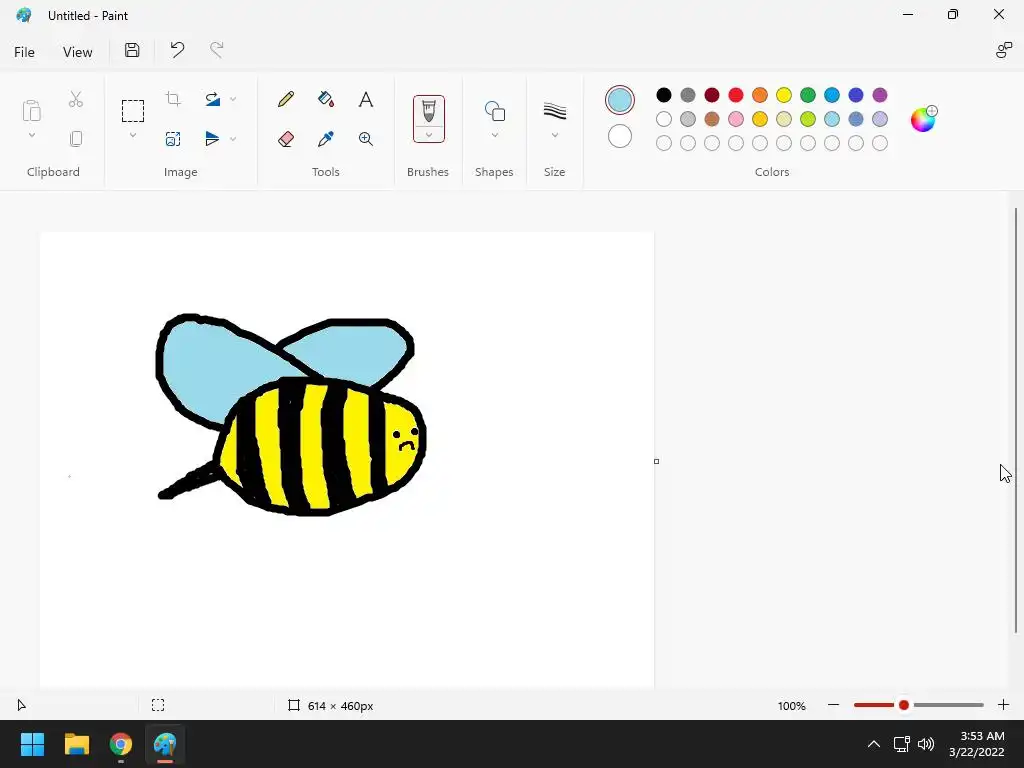
Task: Show hidden icons in system tray
Action: tap(873, 744)
